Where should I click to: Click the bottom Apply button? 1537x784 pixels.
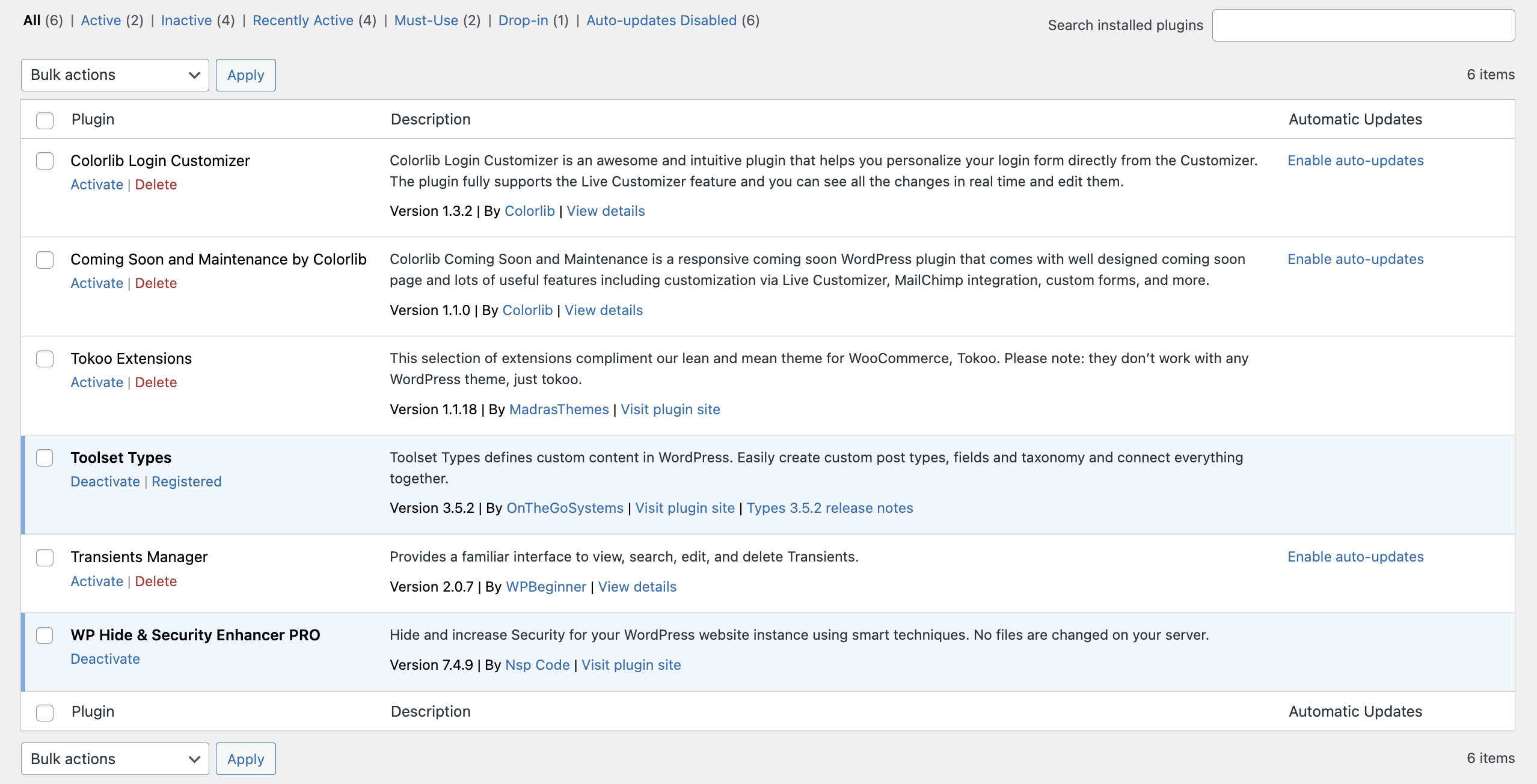(x=246, y=759)
